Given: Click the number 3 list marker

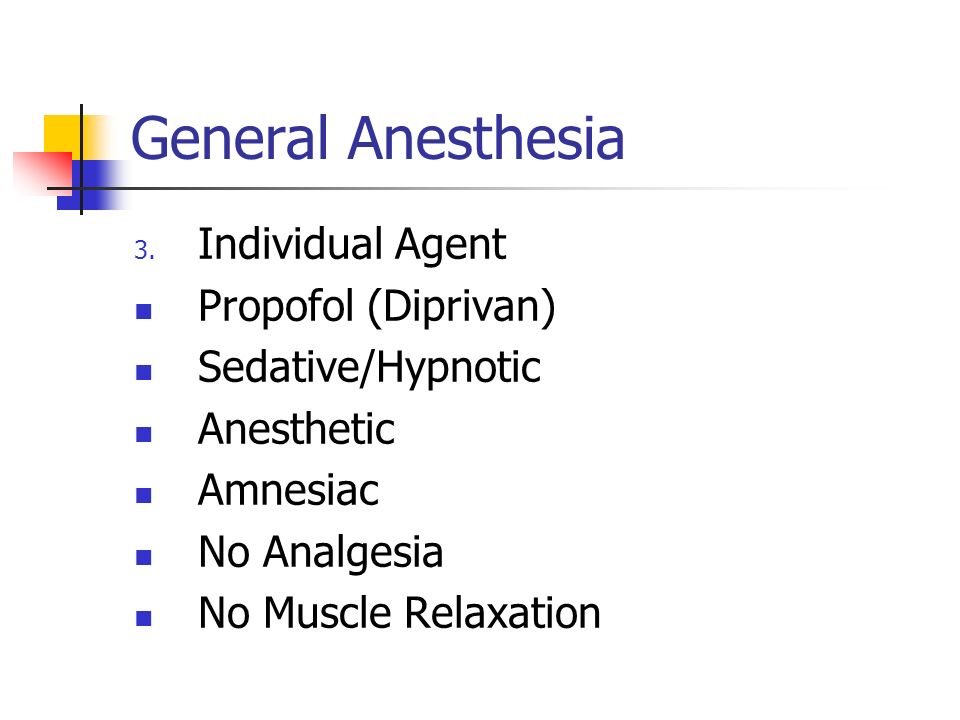Looking at the screenshot, I should [144, 250].
